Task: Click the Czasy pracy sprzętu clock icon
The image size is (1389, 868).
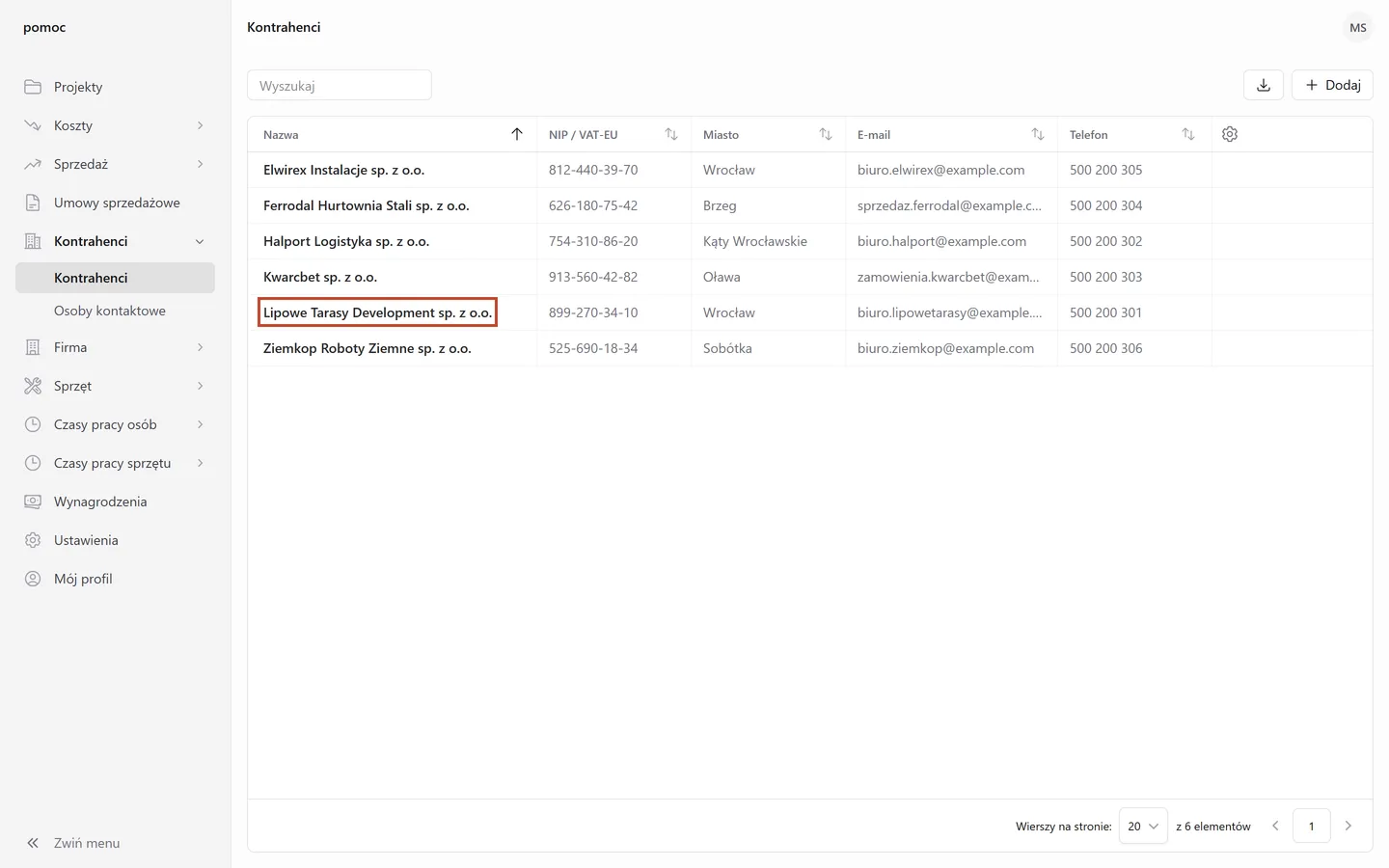Action: point(33,463)
